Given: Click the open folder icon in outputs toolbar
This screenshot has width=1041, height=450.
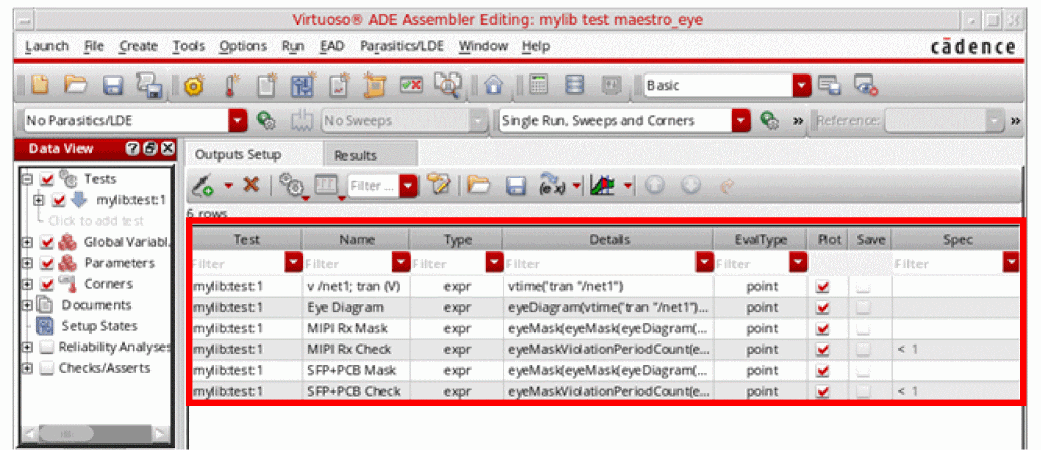Looking at the screenshot, I should coord(479,185).
